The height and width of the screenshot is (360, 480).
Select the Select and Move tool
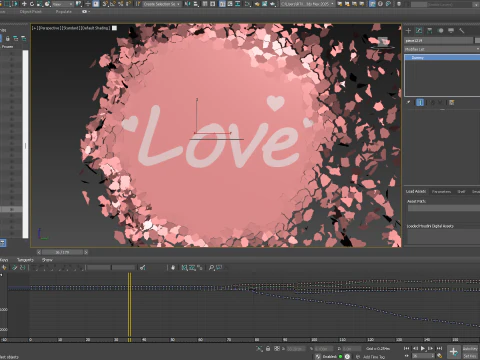24,4
